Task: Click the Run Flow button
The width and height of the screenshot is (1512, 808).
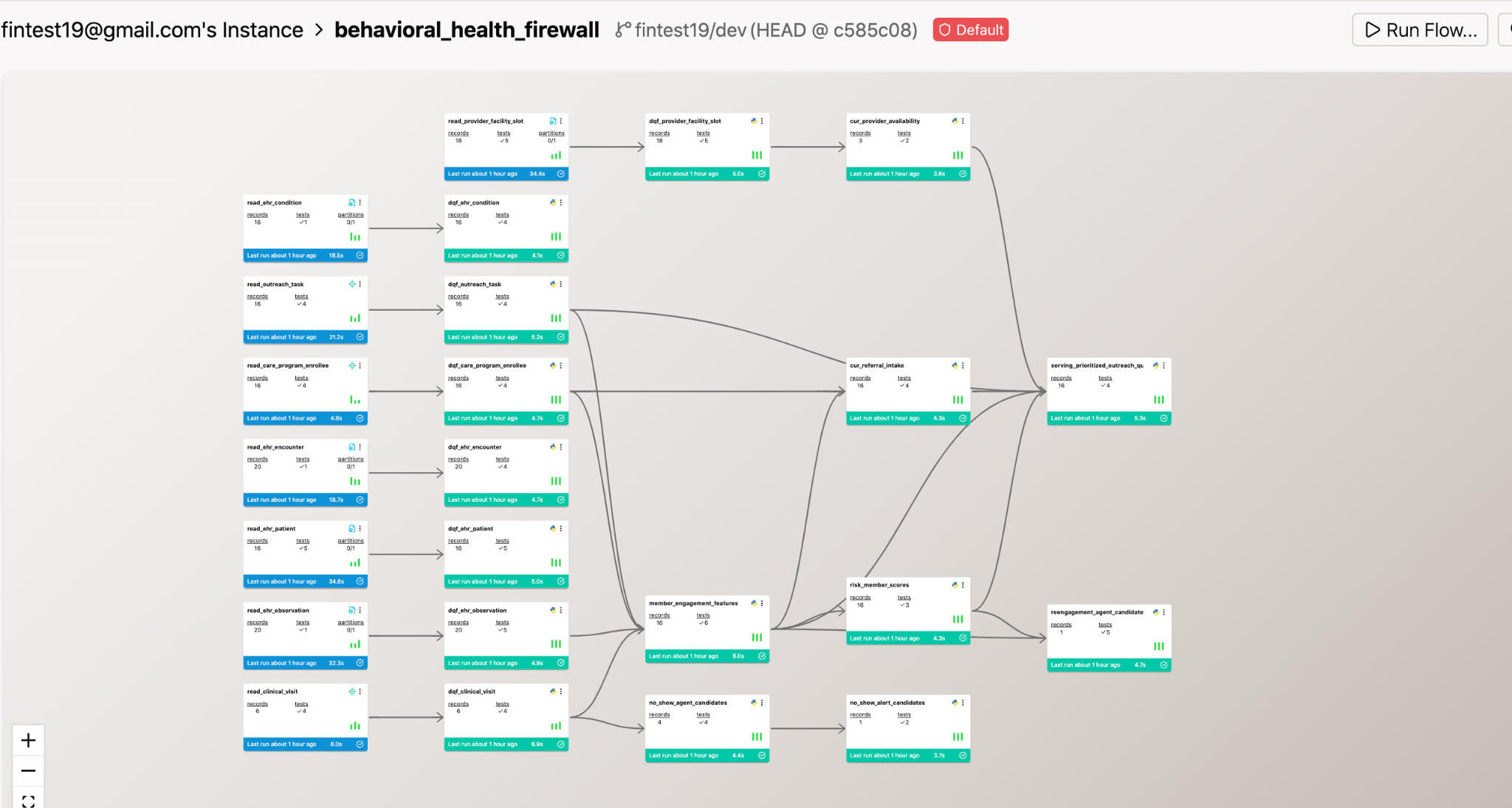Action: [1419, 30]
